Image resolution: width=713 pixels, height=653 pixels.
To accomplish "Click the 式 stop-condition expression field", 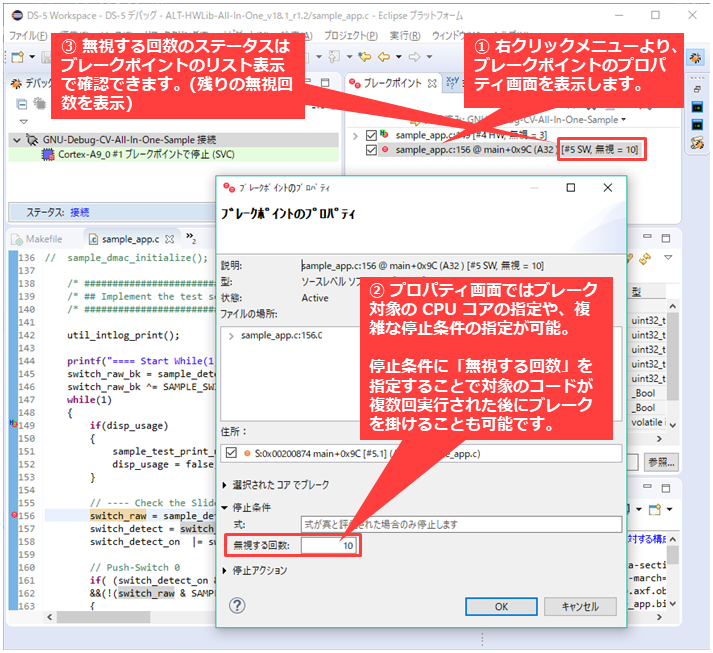I will [x=461, y=524].
